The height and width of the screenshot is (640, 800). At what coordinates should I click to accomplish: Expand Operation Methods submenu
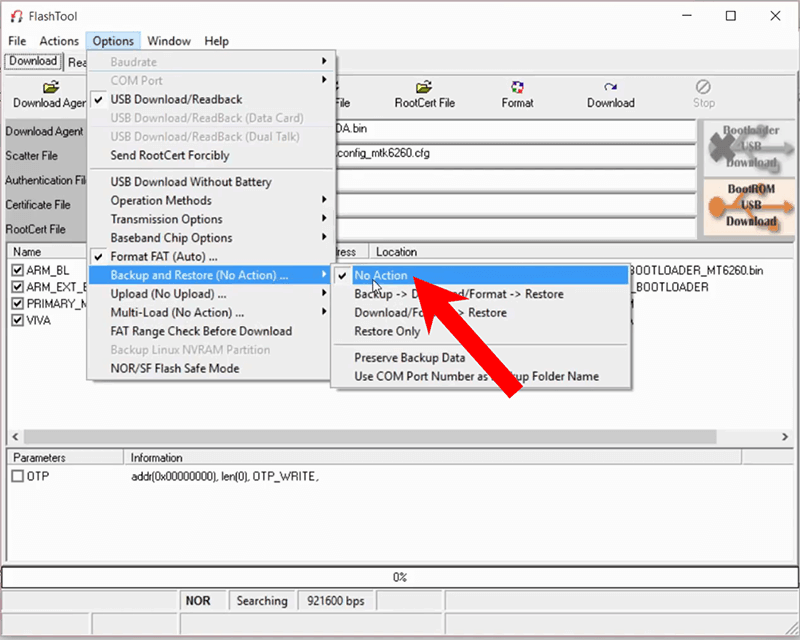[210, 201]
